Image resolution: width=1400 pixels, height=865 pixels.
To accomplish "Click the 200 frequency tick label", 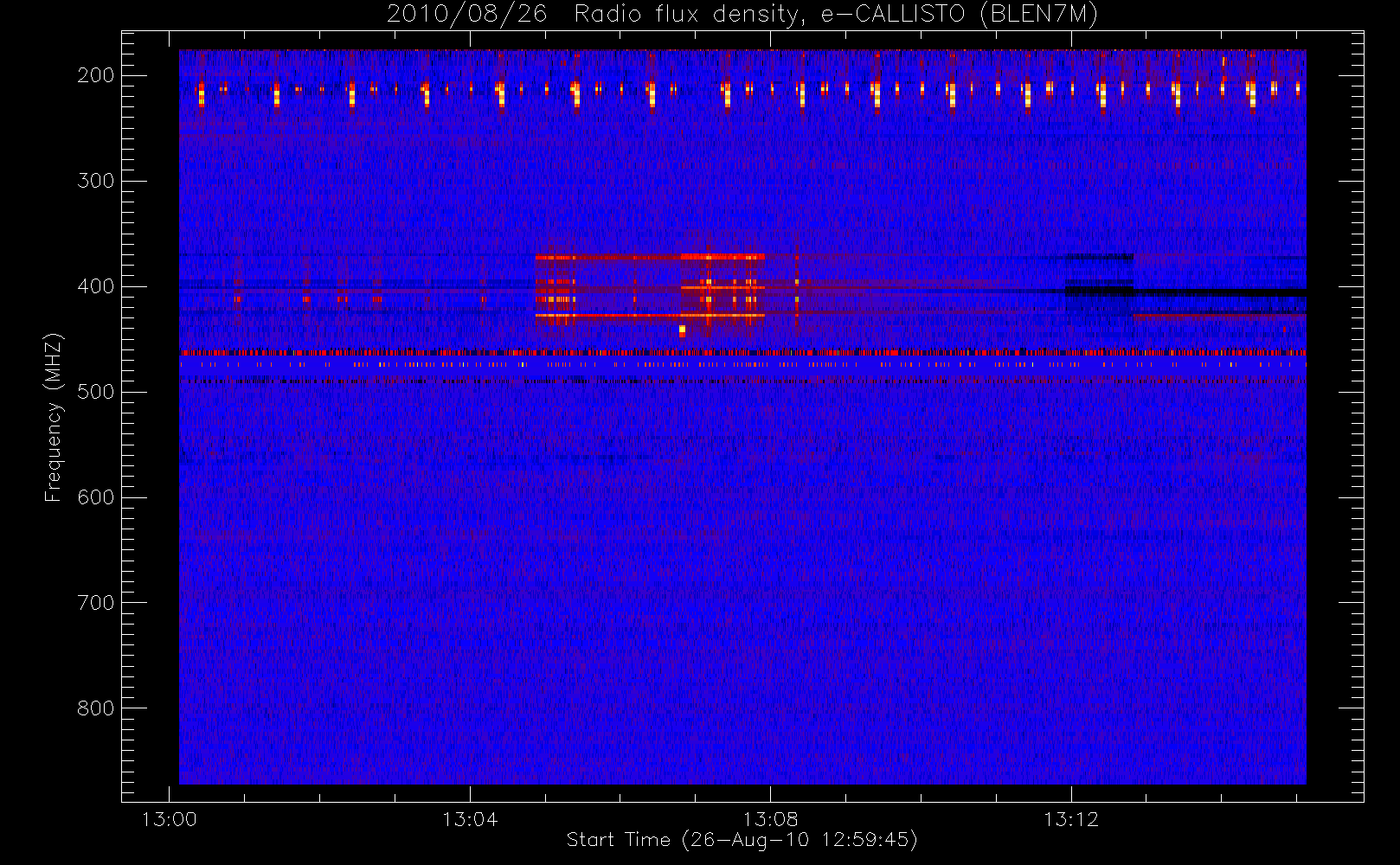I will click(96, 75).
